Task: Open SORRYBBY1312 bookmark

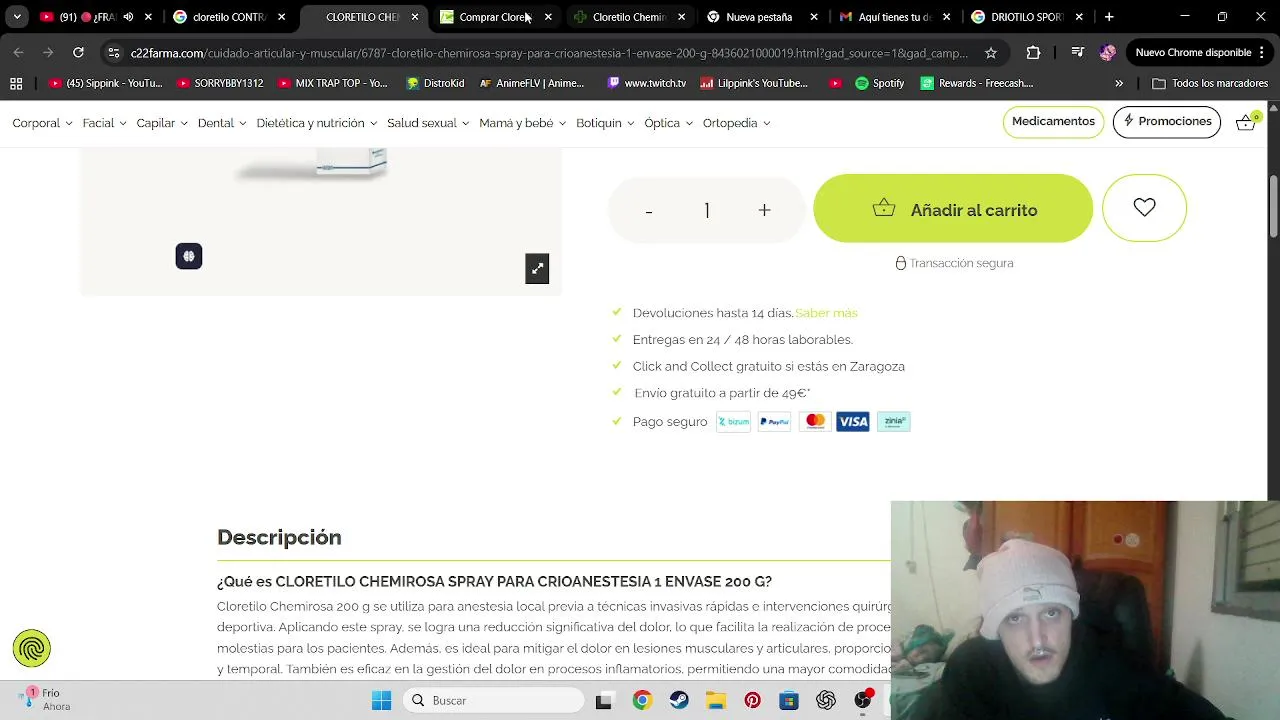Action: coord(219,83)
